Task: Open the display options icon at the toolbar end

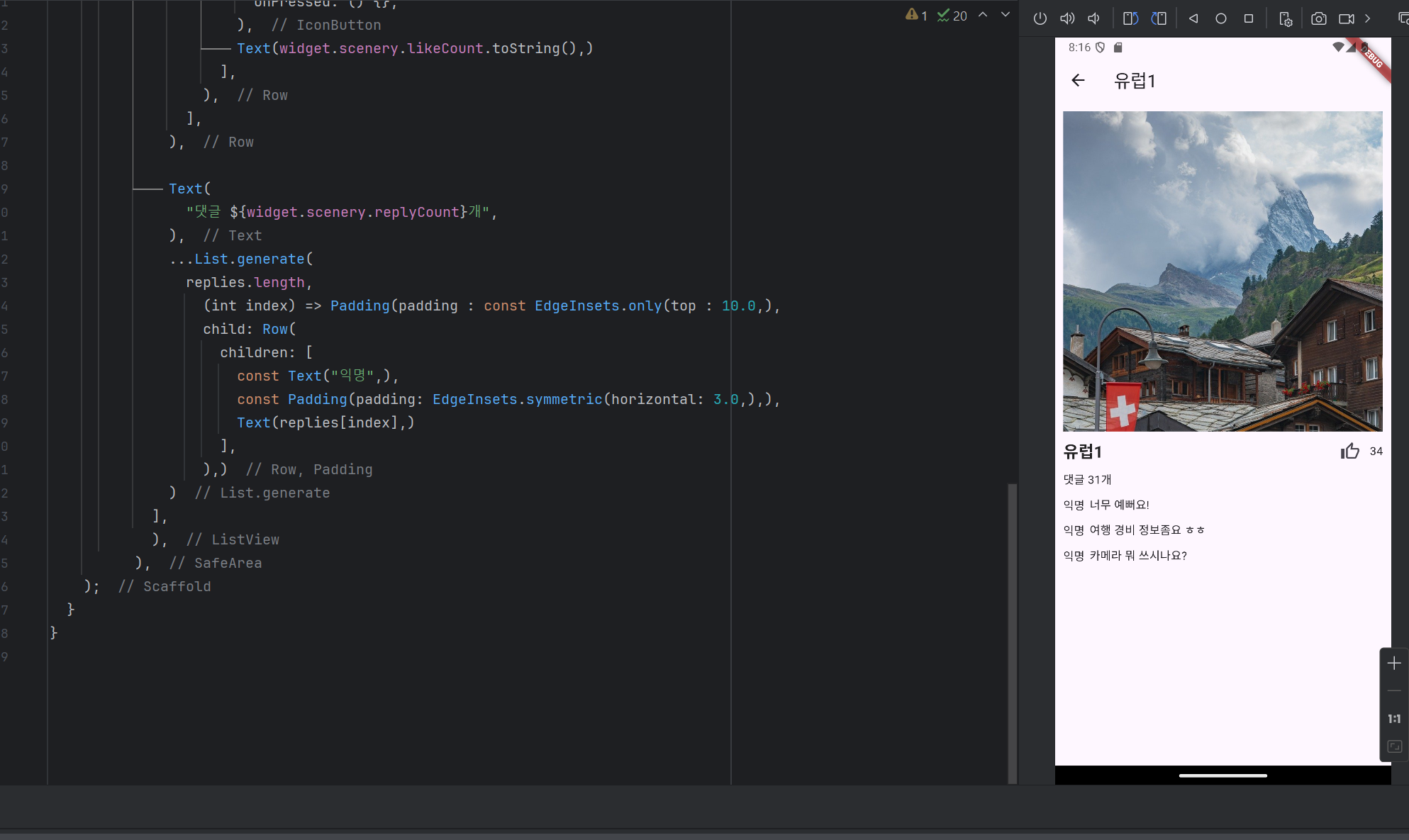Action: 1403,18
